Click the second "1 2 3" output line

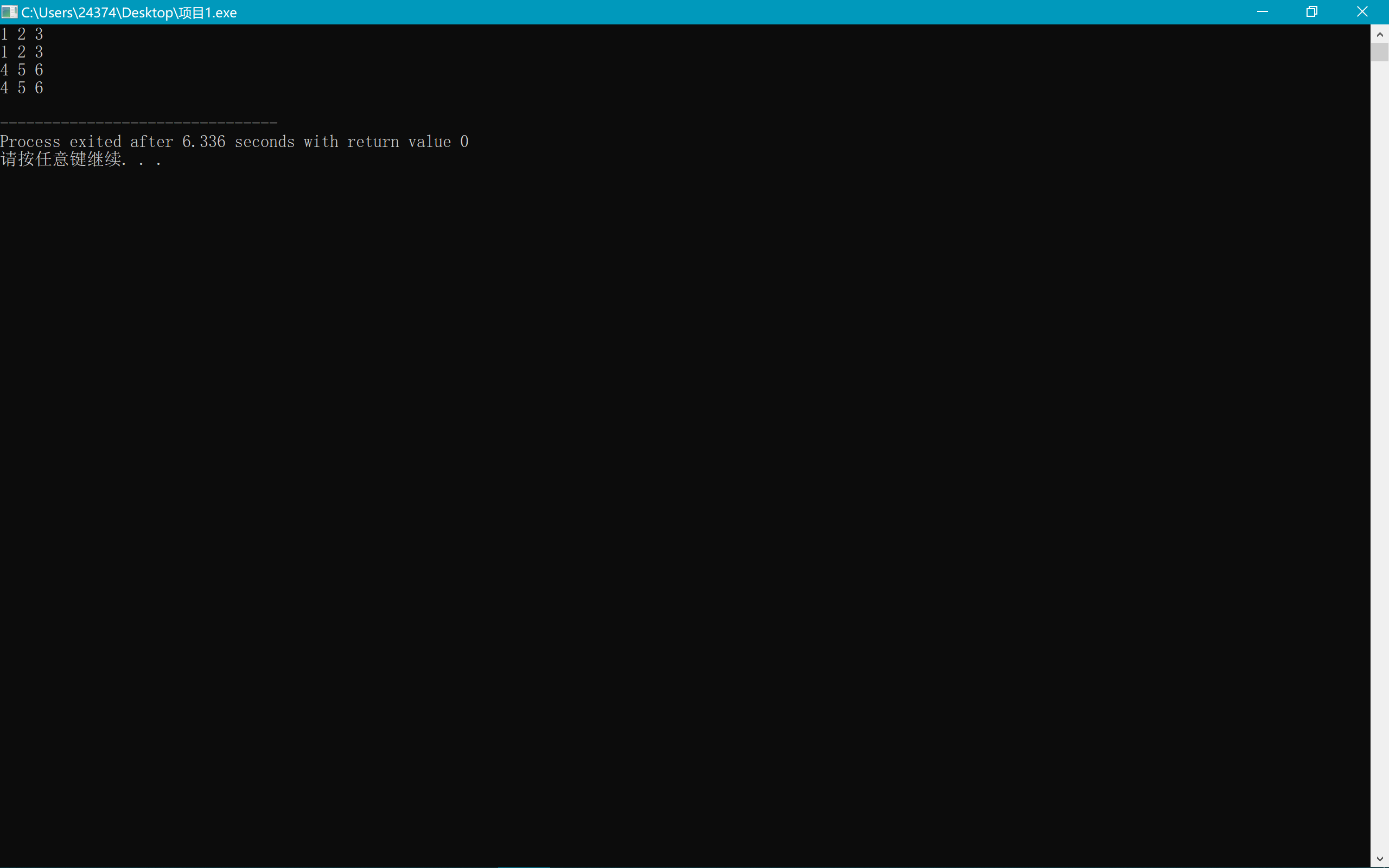point(22,52)
